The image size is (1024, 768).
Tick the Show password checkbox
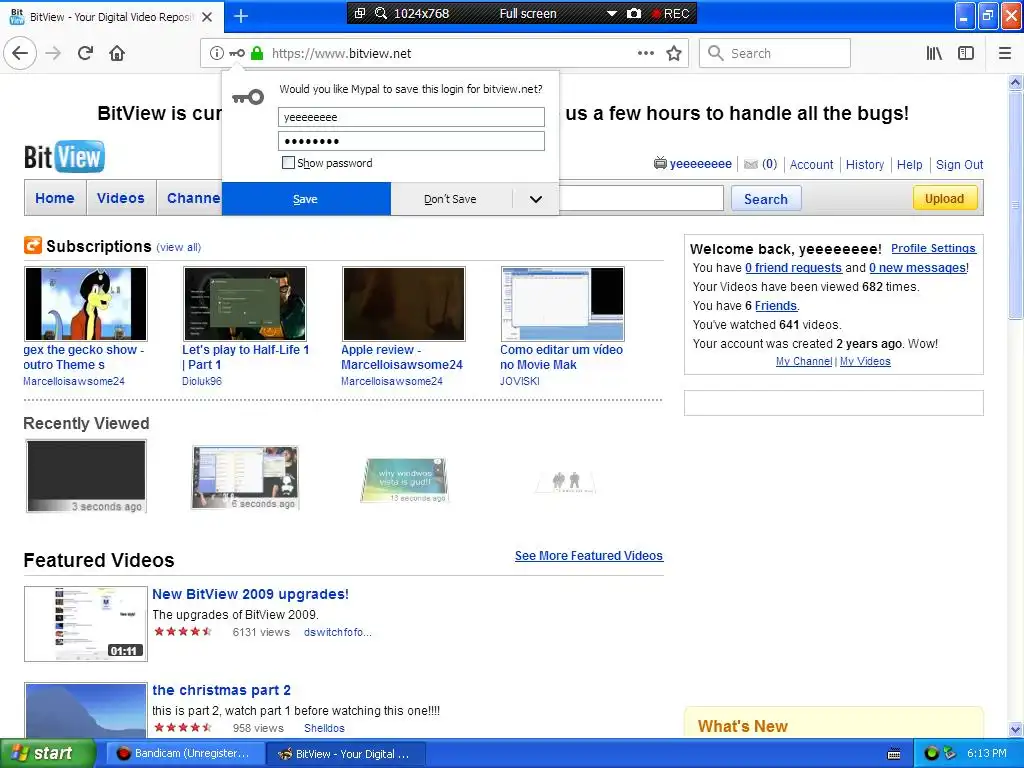pyautogui.click(x=288, y=163)
